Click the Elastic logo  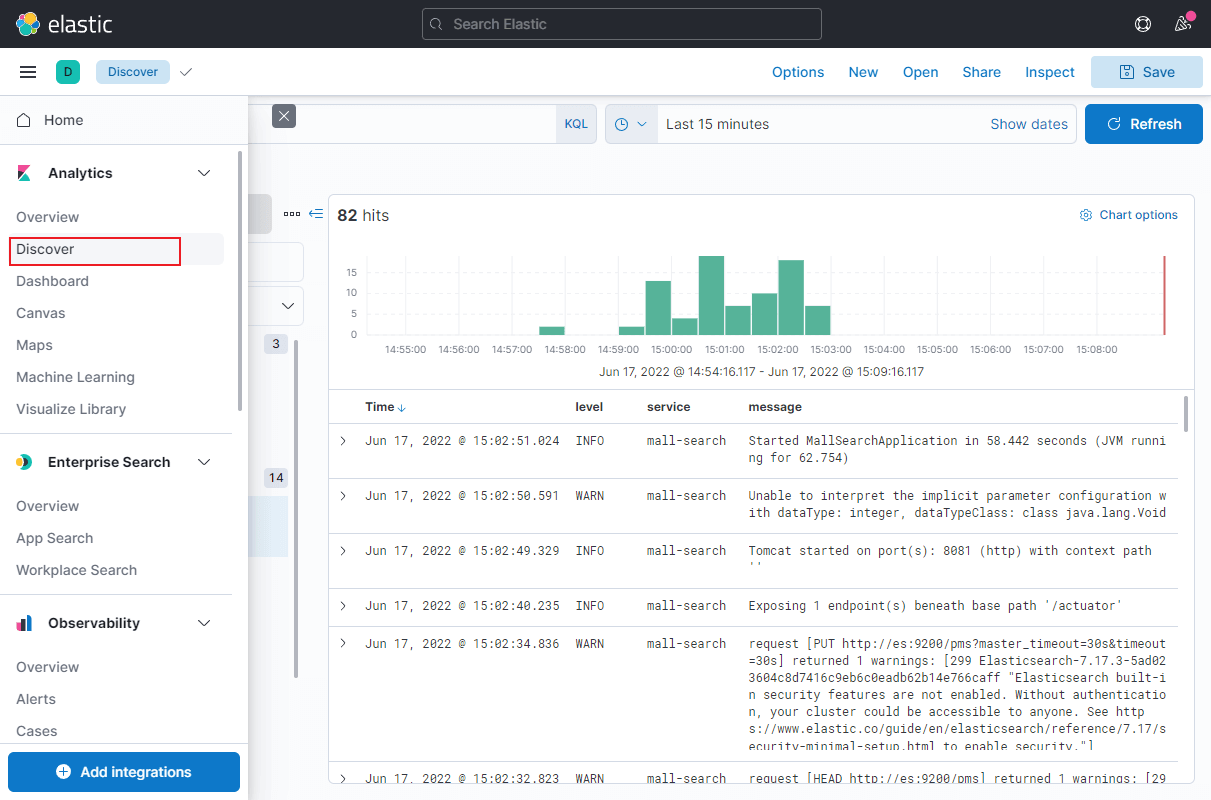coord(64,24)
